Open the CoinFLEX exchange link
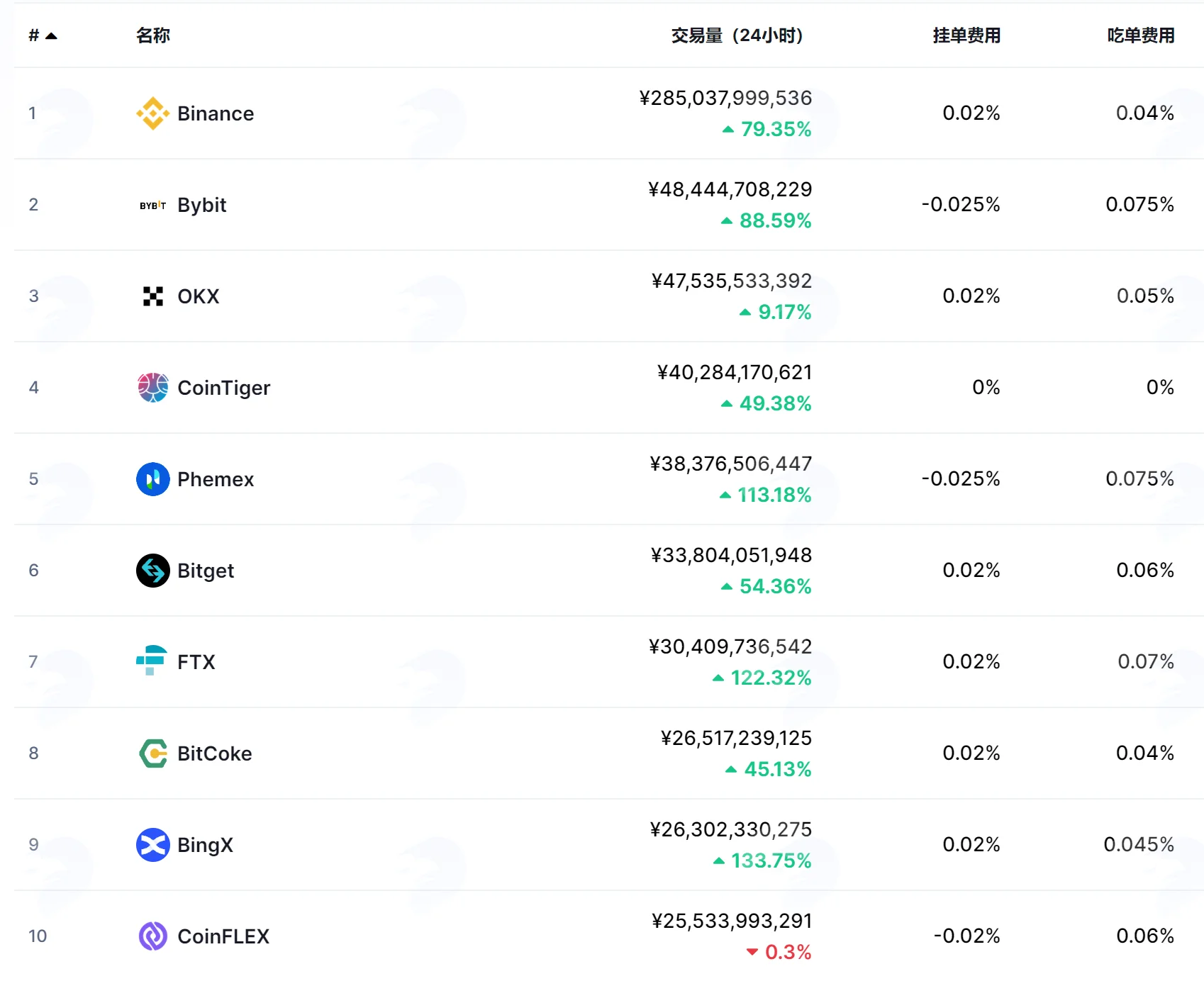Screen dimensions: 1204x981 click(223, 936)
